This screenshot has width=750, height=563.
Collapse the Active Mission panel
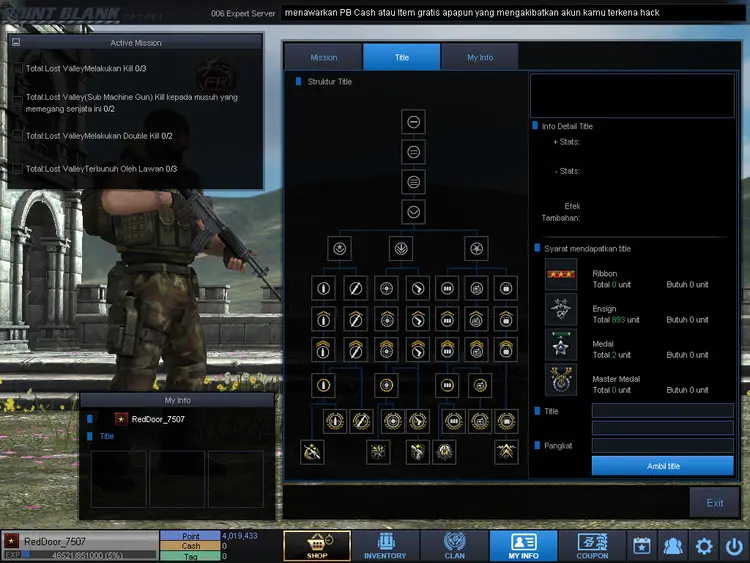pyautogui.click(x=16, y=42)
